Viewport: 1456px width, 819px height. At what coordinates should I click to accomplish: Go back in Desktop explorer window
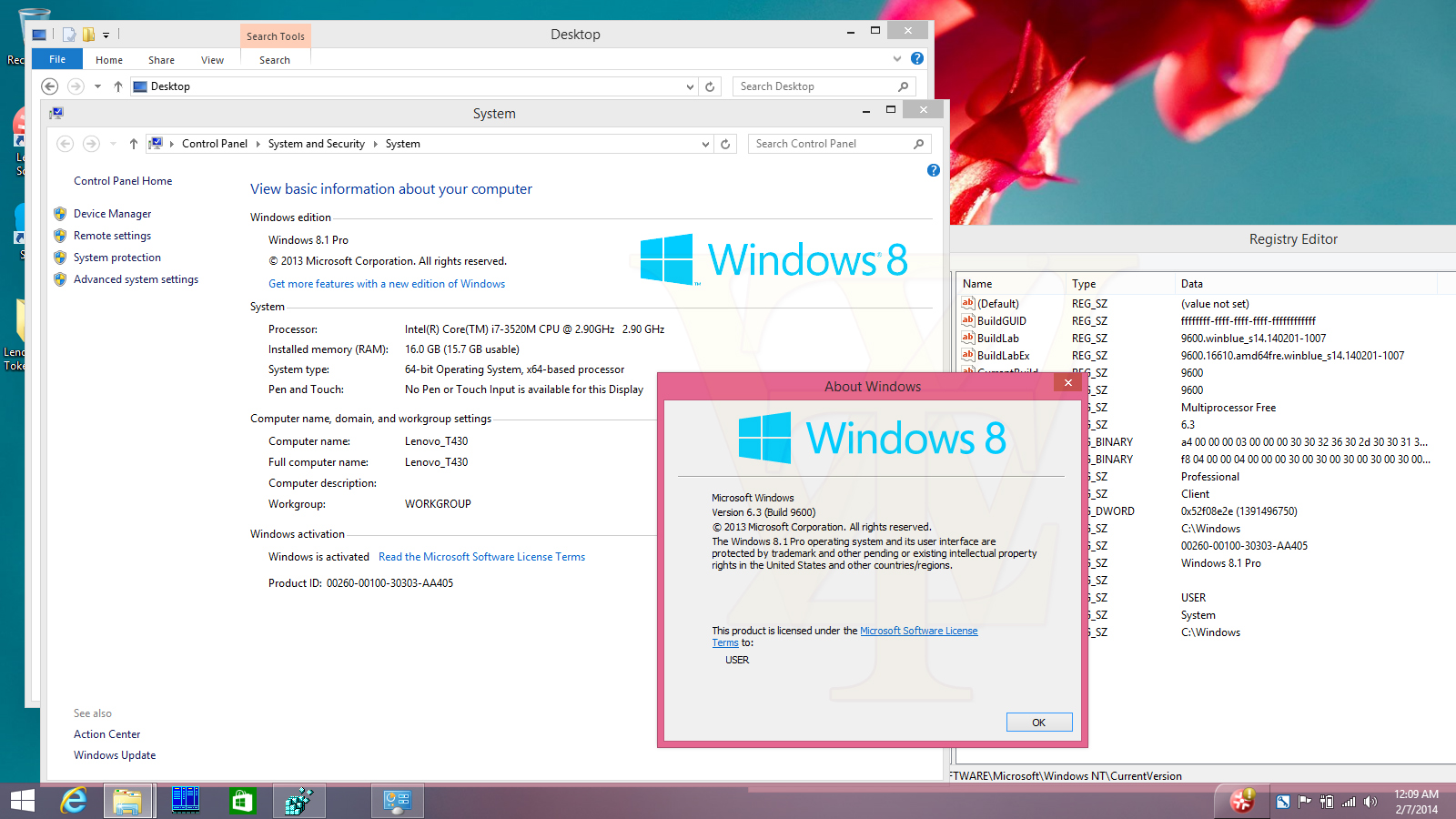pyautogui.click(x=50, y=86)
